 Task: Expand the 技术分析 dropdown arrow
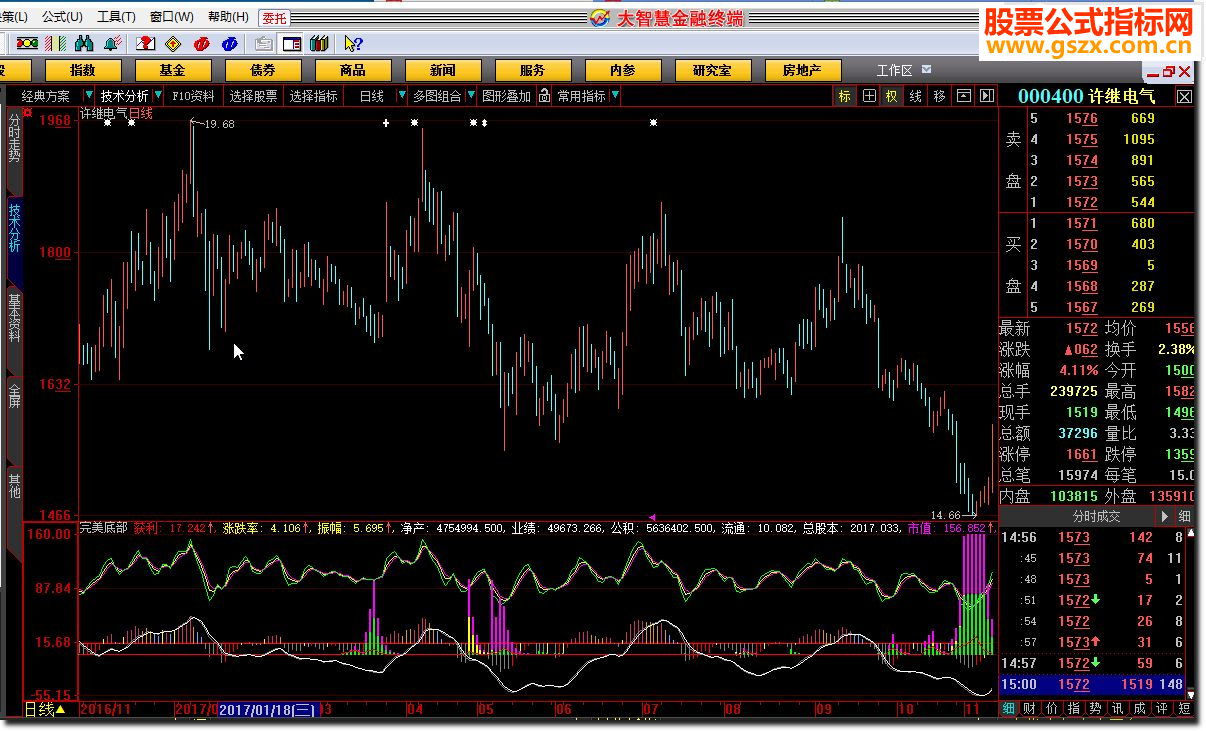click(x=157, y=96)
